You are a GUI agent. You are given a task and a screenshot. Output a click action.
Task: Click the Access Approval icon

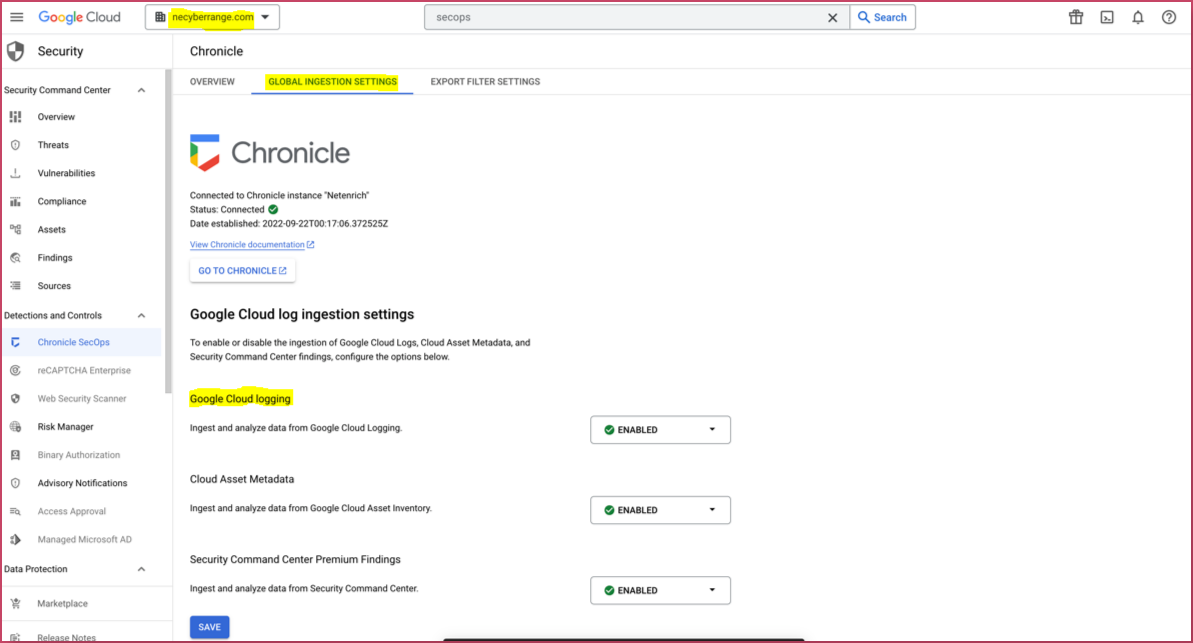pyautogui.click(x=15, y=511)
